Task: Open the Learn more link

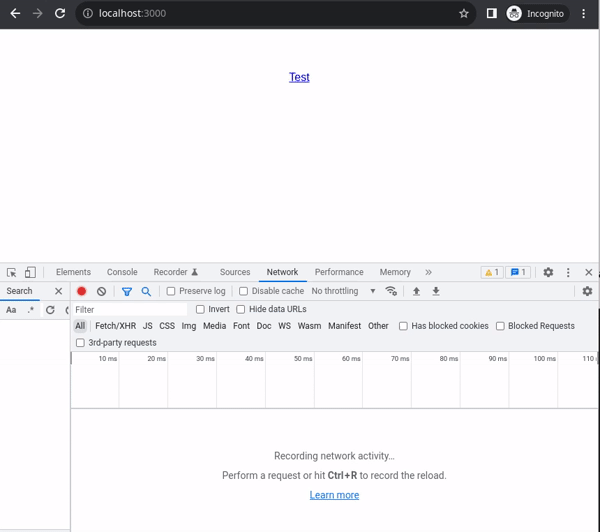Action: [334, 495]
